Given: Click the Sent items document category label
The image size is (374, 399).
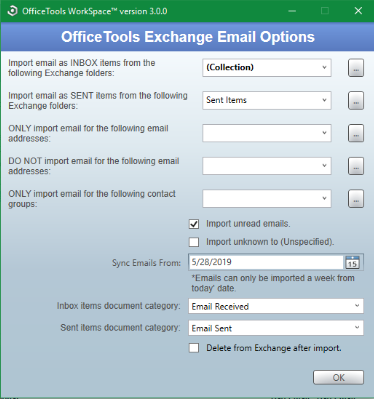Looking at the screenshot, I should click(x=120, y=328).
